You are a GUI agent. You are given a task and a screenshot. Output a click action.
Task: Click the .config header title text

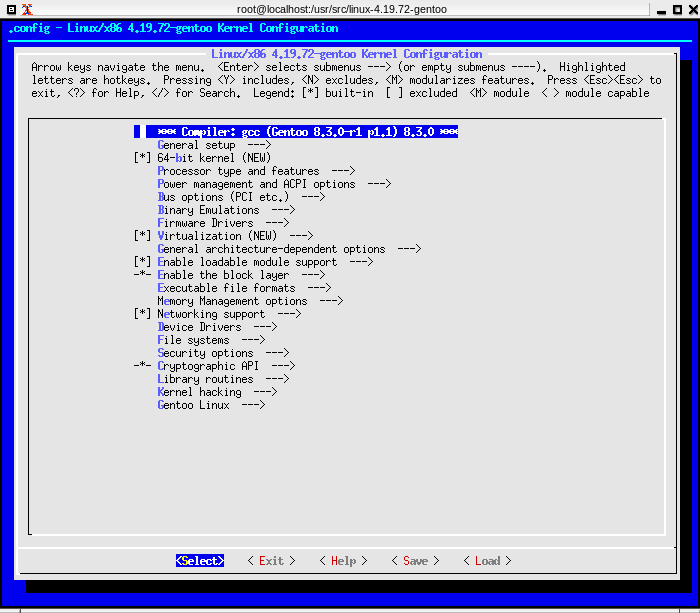tap(174, 28)
